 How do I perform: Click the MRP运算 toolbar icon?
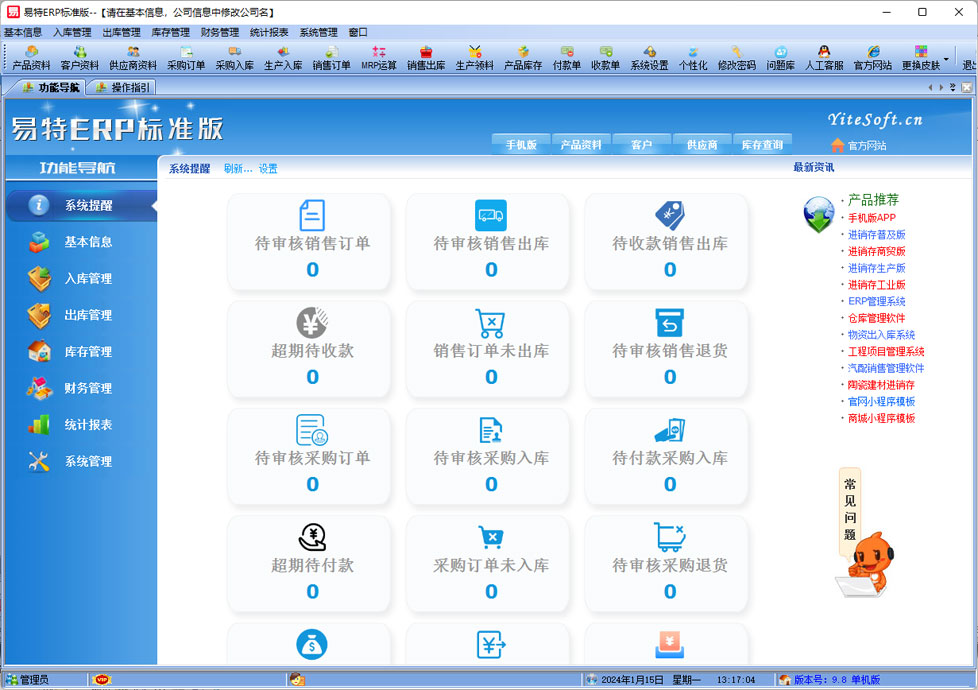tap(379, 58)
